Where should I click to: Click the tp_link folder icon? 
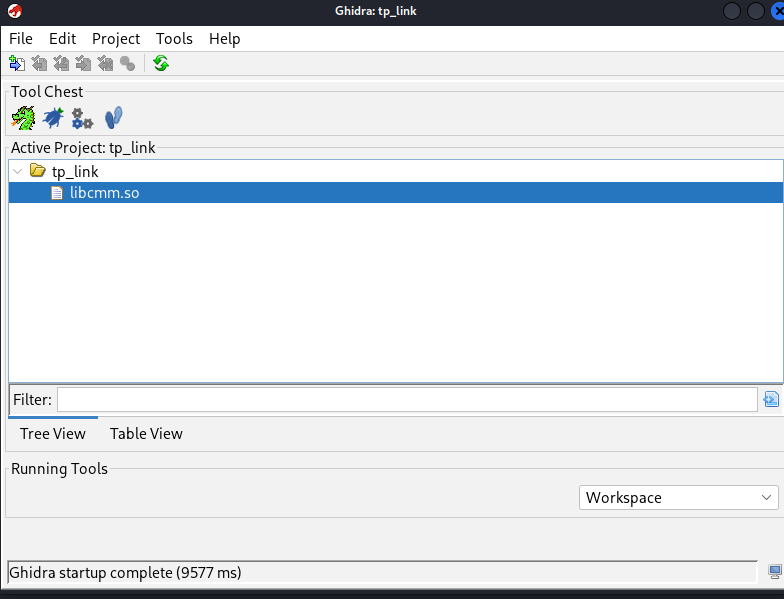(38, 171)
